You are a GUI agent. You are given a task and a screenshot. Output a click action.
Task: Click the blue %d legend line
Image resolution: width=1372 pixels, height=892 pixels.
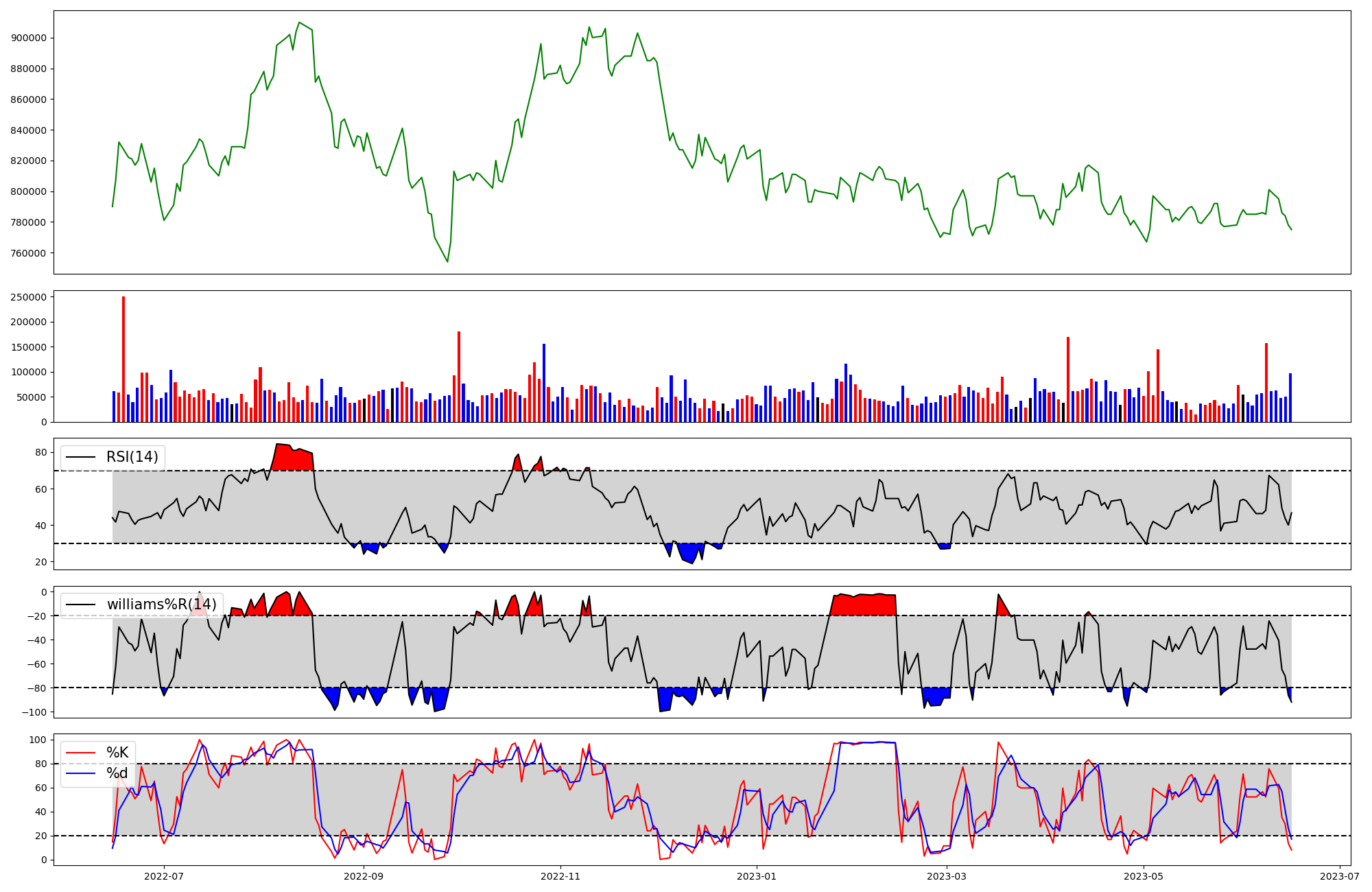(80, 774)
